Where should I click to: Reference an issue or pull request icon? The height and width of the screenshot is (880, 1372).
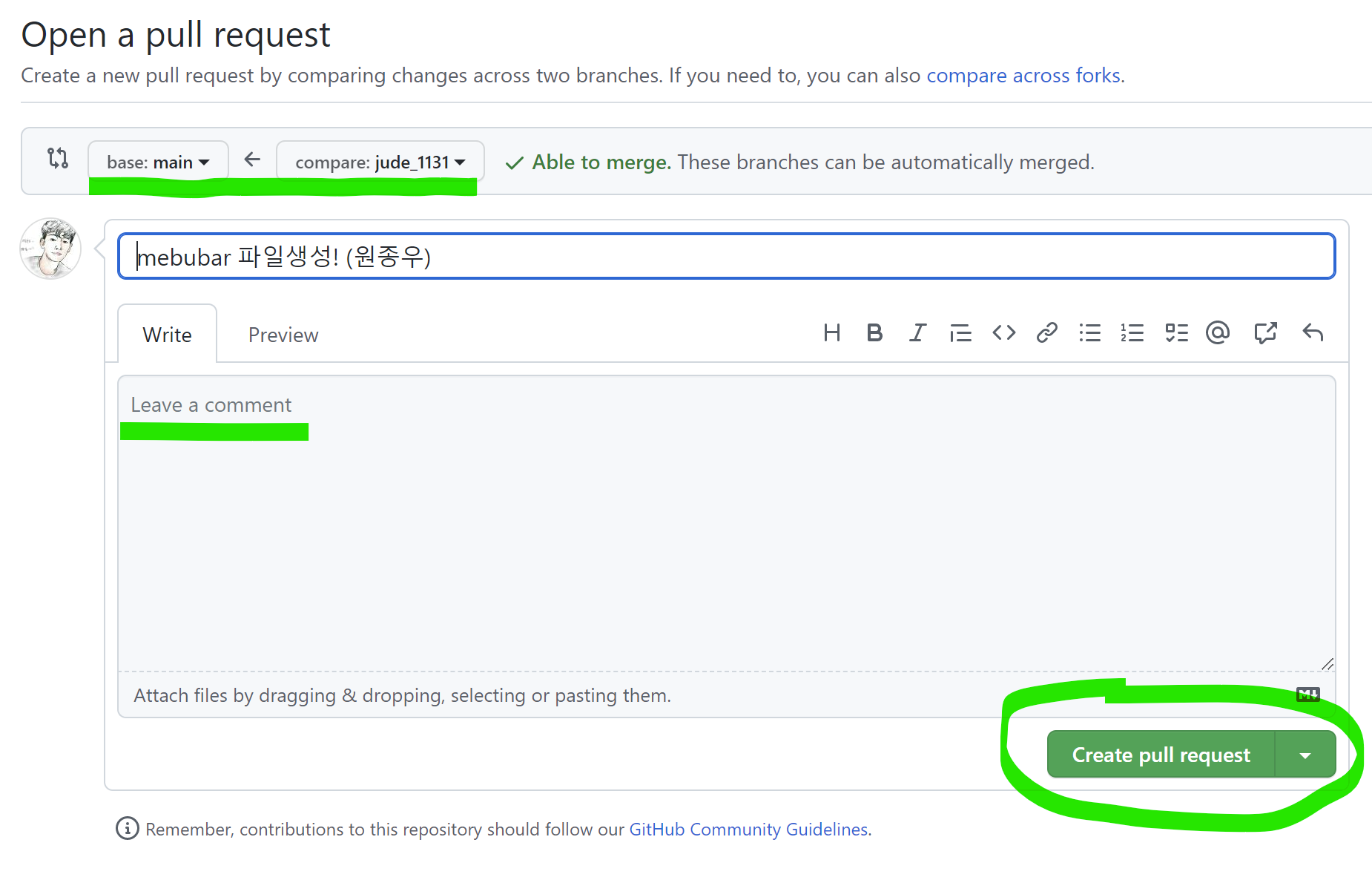(x=1265, y=333)
